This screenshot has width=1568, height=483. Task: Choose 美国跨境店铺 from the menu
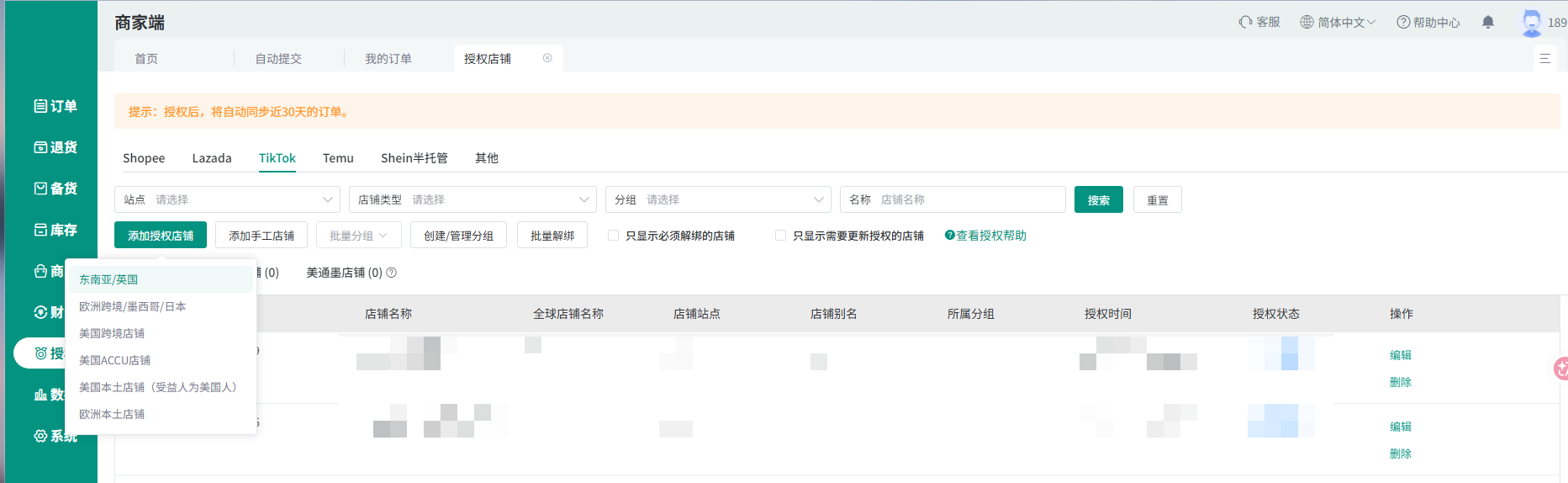(x=160, y=333)
